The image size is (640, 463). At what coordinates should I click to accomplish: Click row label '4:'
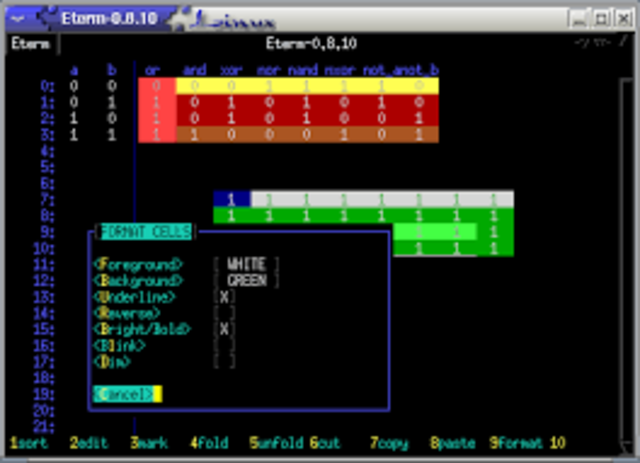[x=47, y=151]
